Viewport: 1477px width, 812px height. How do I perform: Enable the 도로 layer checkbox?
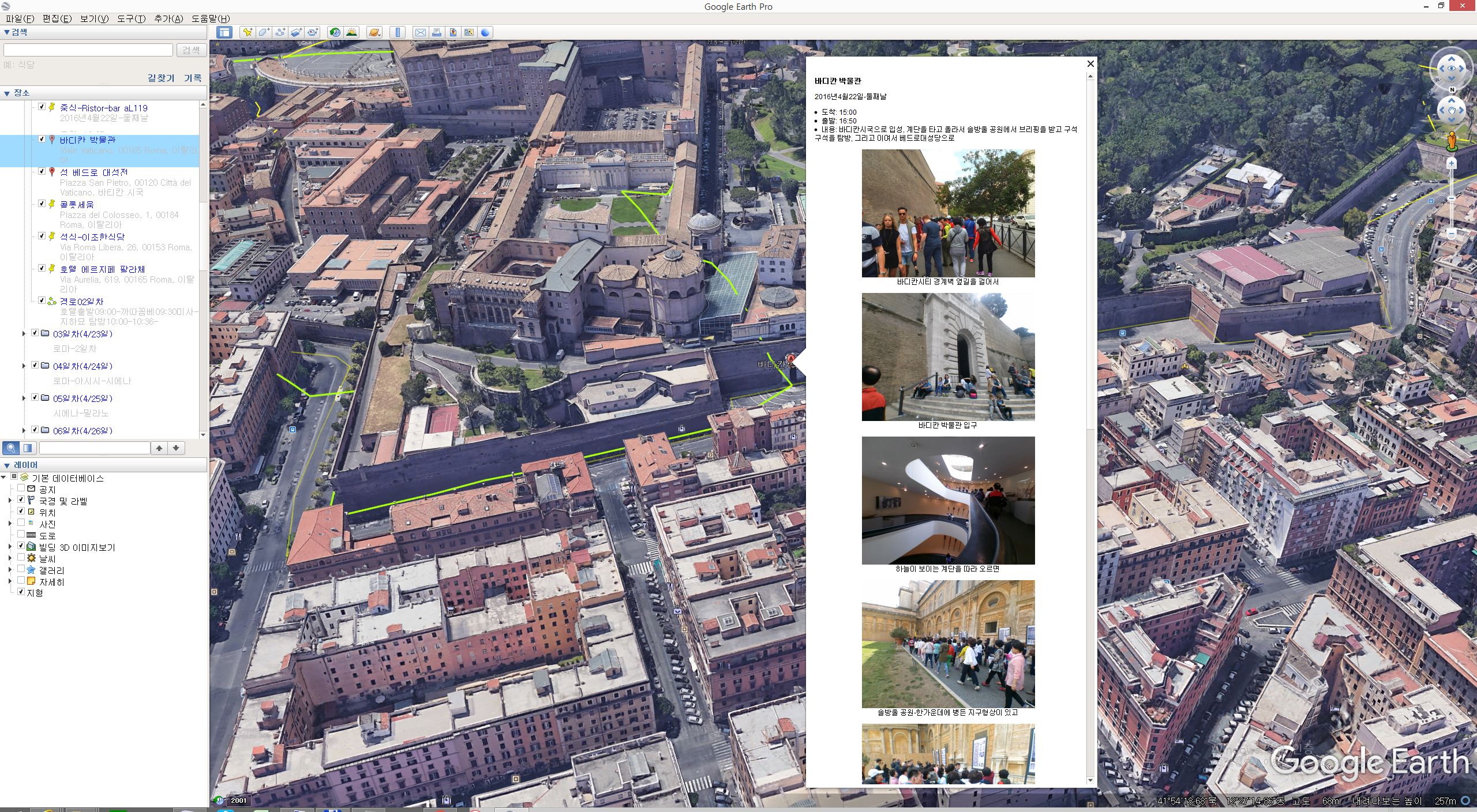click(x=21, y=535)
